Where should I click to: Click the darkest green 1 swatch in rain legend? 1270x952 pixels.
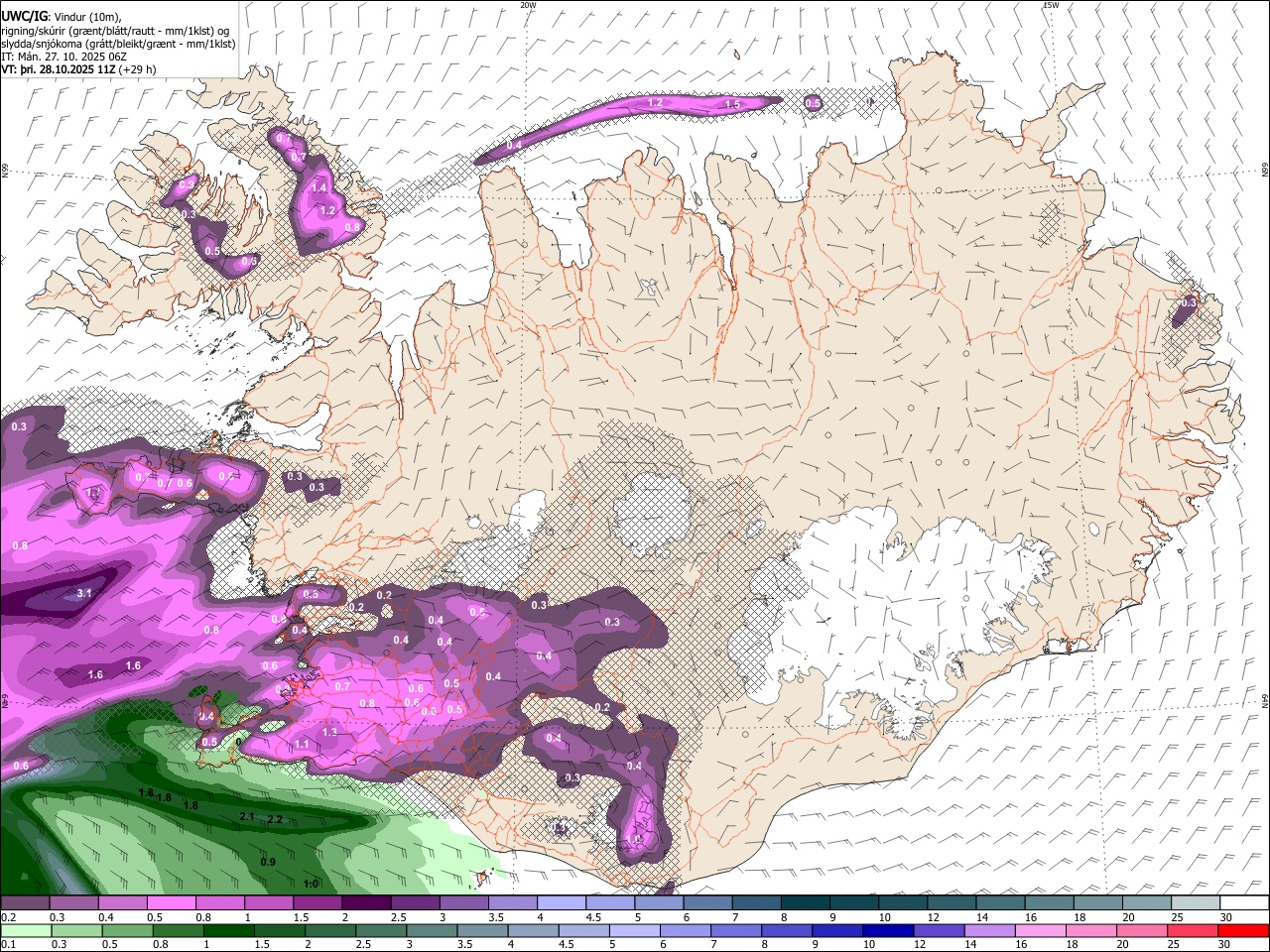[228, 931]
